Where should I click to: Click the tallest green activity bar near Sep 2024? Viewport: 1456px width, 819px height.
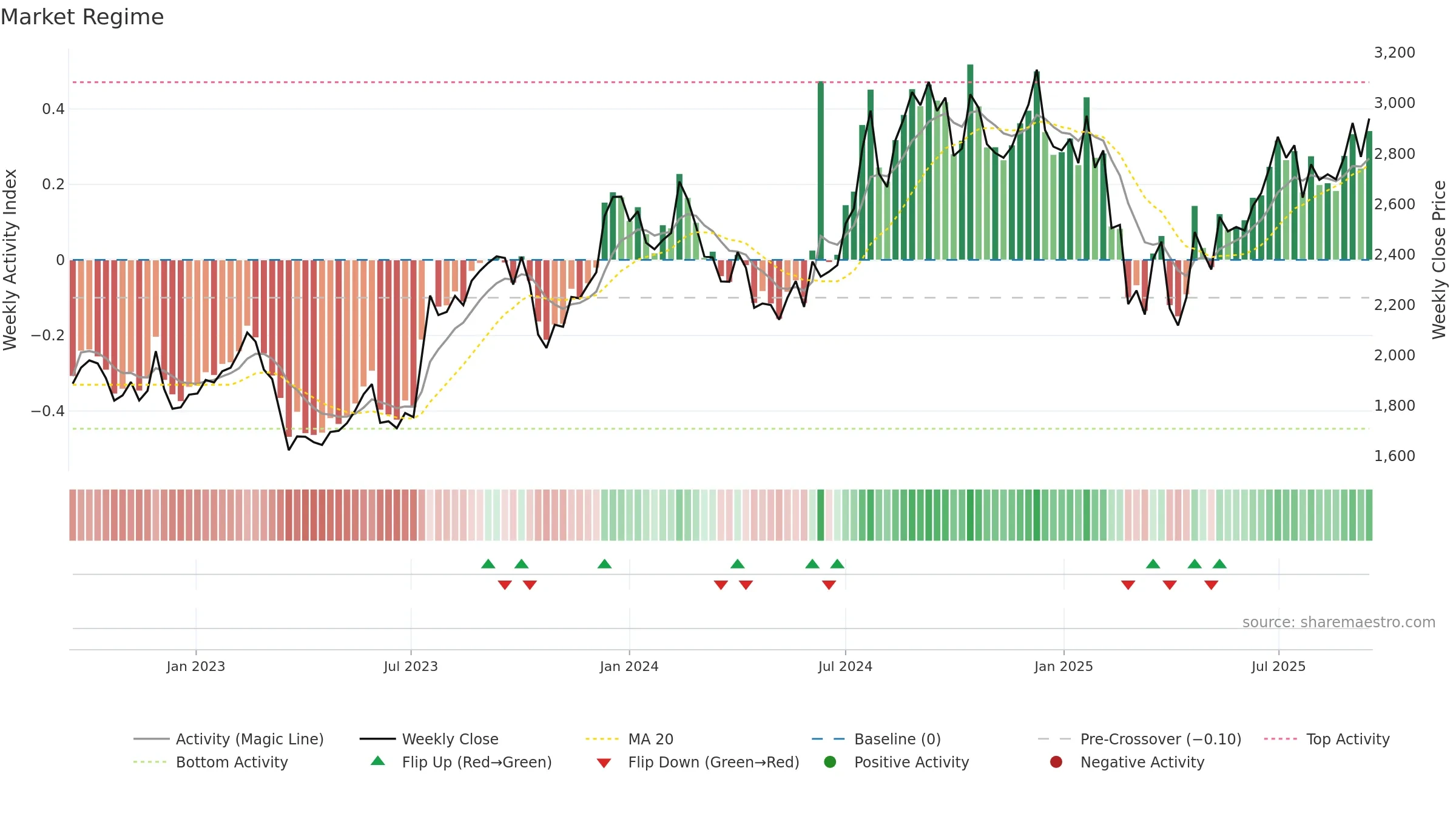click(x=970, y=162)
